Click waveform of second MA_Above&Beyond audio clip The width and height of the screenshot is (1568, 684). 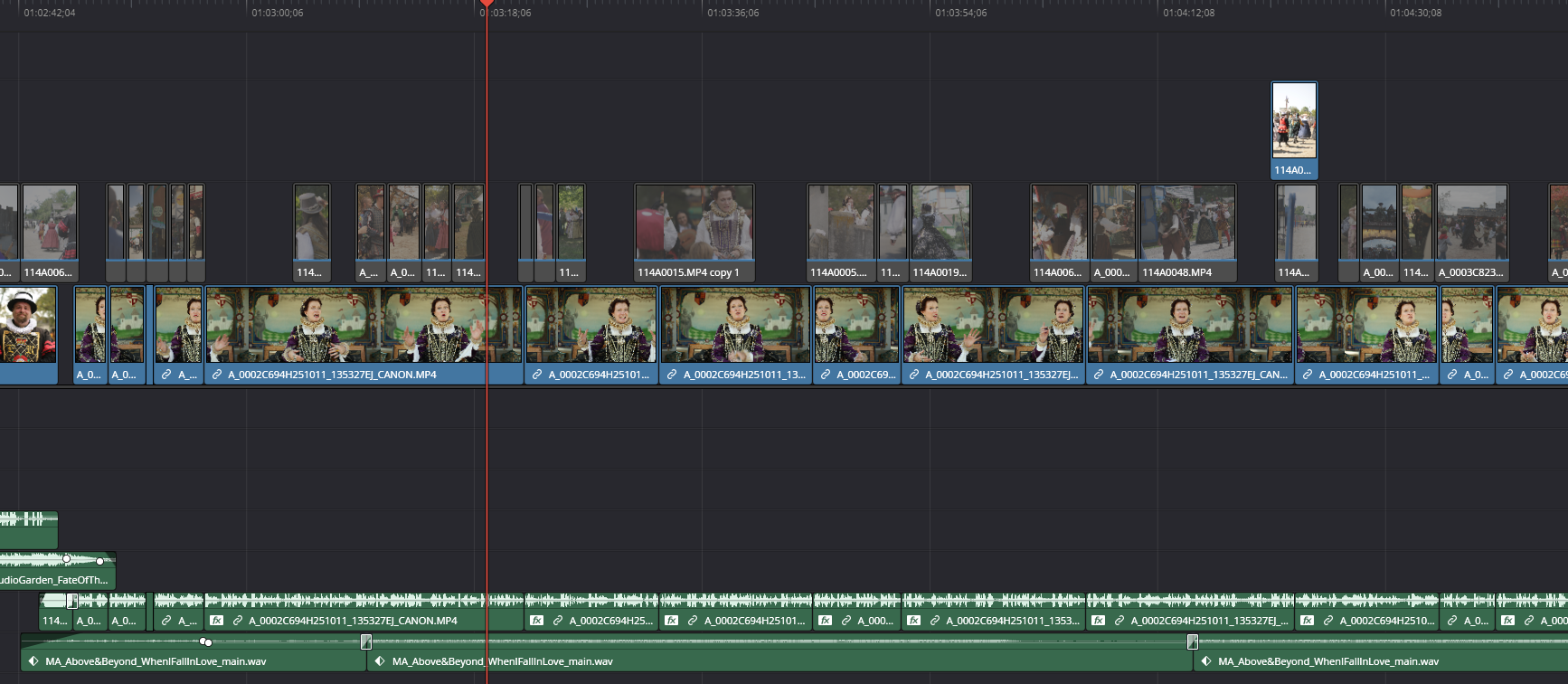click(778, 641)
